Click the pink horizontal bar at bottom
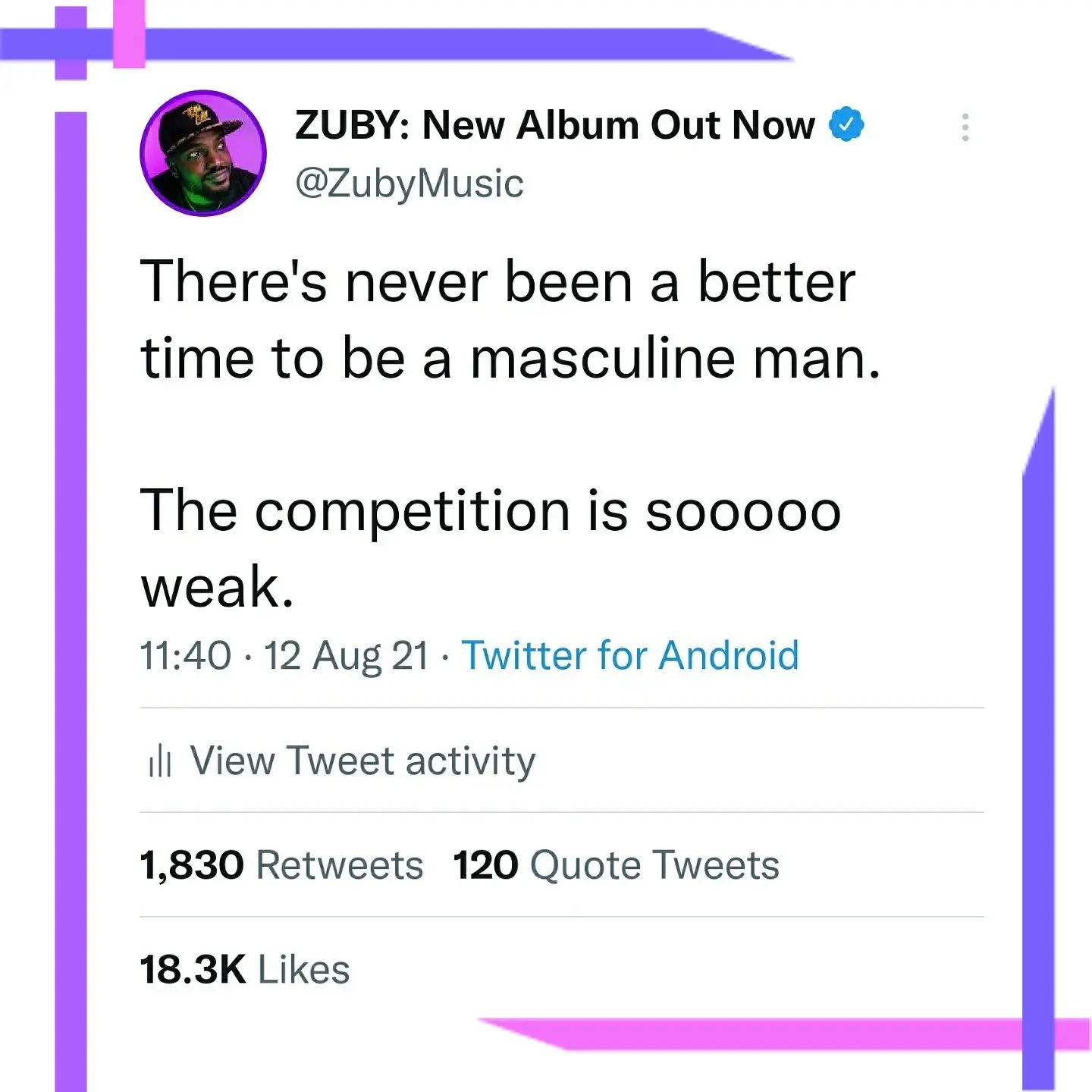 pos(785,1034)
